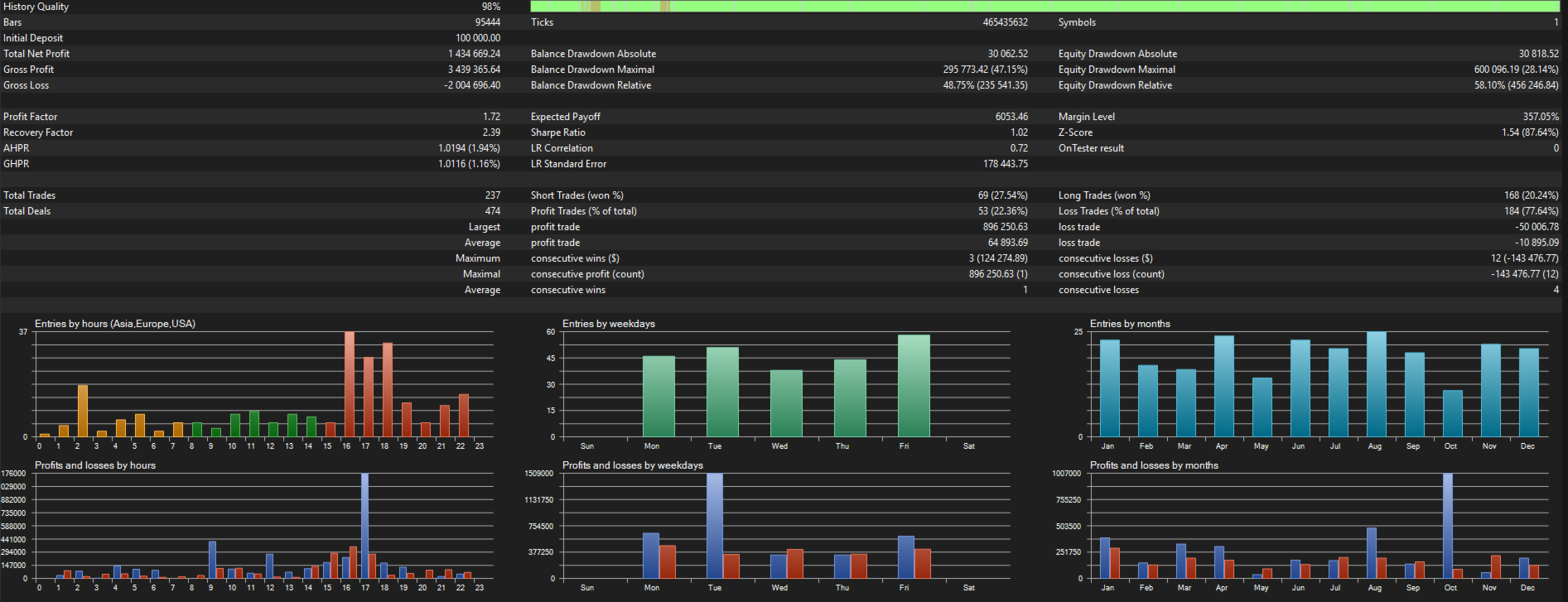Click tall blue hour 17 bar in Profits by hours
The width and height of the screenshot is (1568, 602).
(364, 525)
